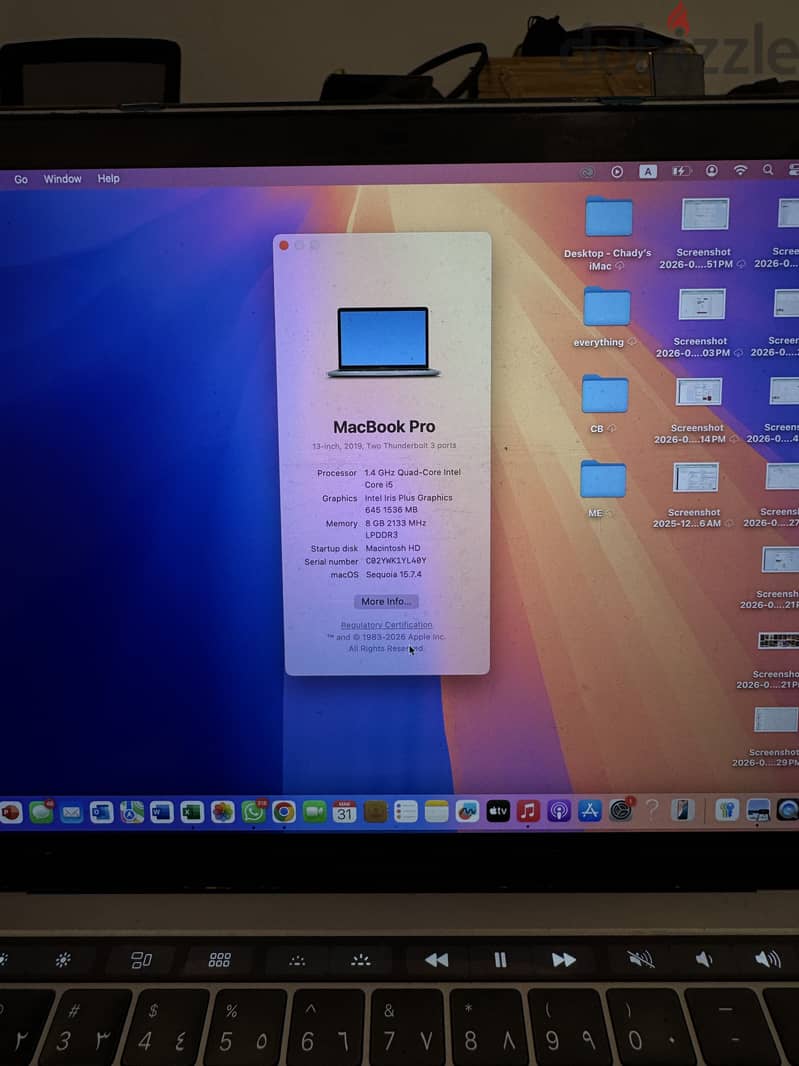Open Microsoft Outlook in the Dock

pos(102,812)
